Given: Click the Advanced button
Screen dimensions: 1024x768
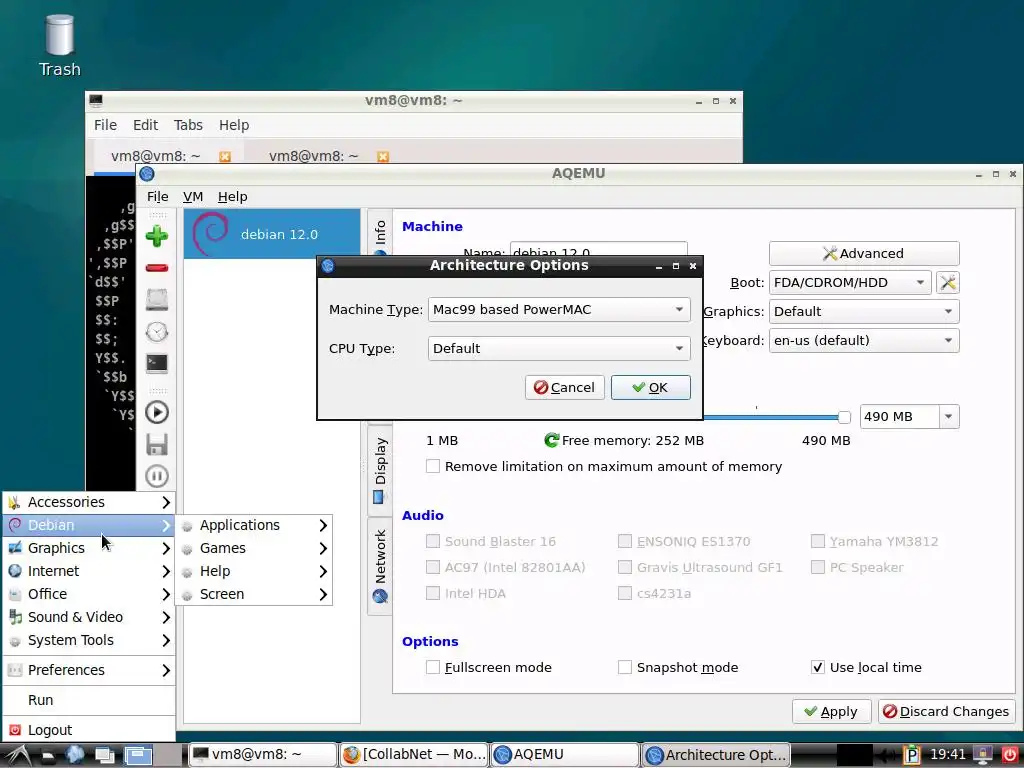Looking at the screenshot, I should click(x=864, y=253).
